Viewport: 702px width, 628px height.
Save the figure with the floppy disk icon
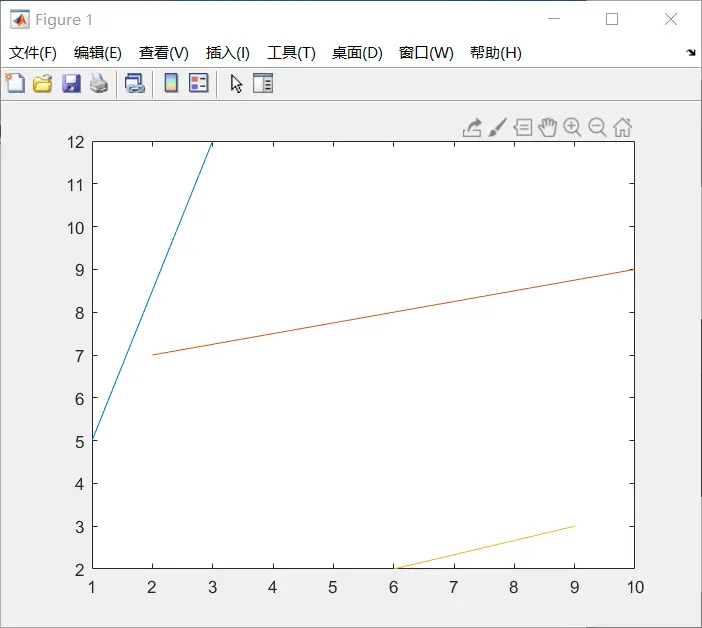[x=71, y=83]
